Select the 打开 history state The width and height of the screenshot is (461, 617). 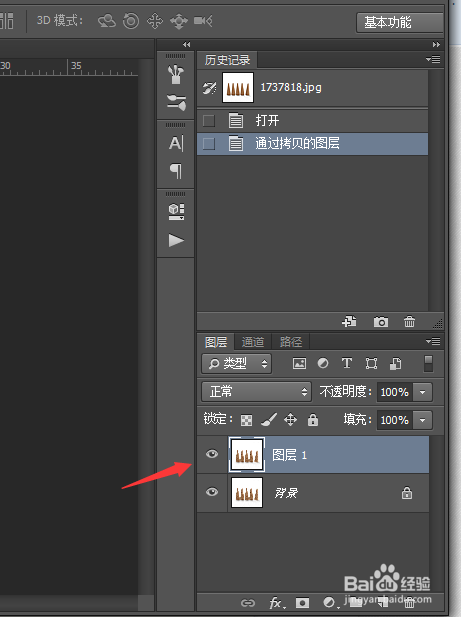pyautogui.click(x=313, y=120)
